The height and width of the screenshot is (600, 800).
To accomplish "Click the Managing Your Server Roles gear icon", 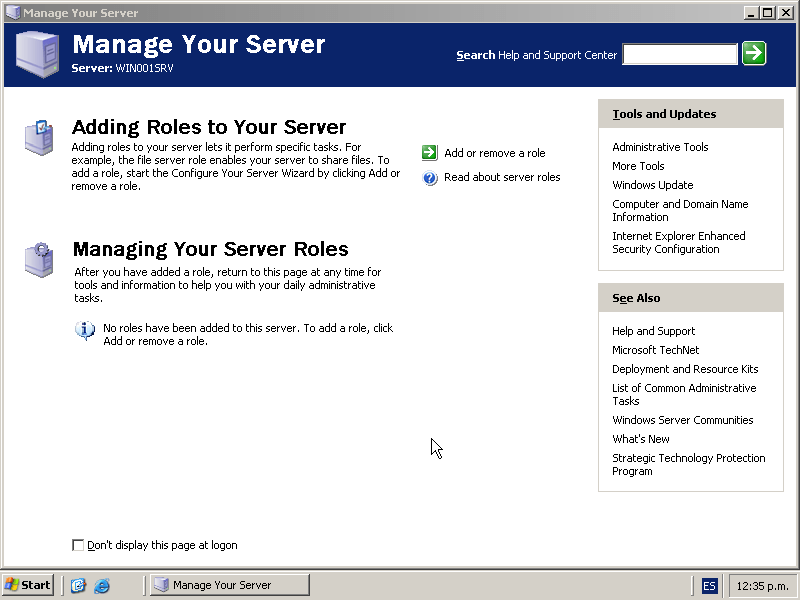I will 39,259.
